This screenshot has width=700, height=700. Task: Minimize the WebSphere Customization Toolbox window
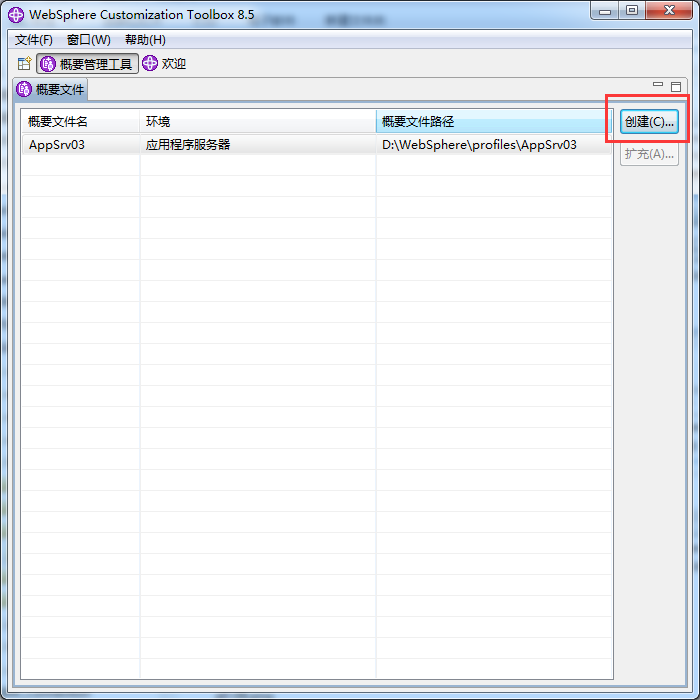605,11
